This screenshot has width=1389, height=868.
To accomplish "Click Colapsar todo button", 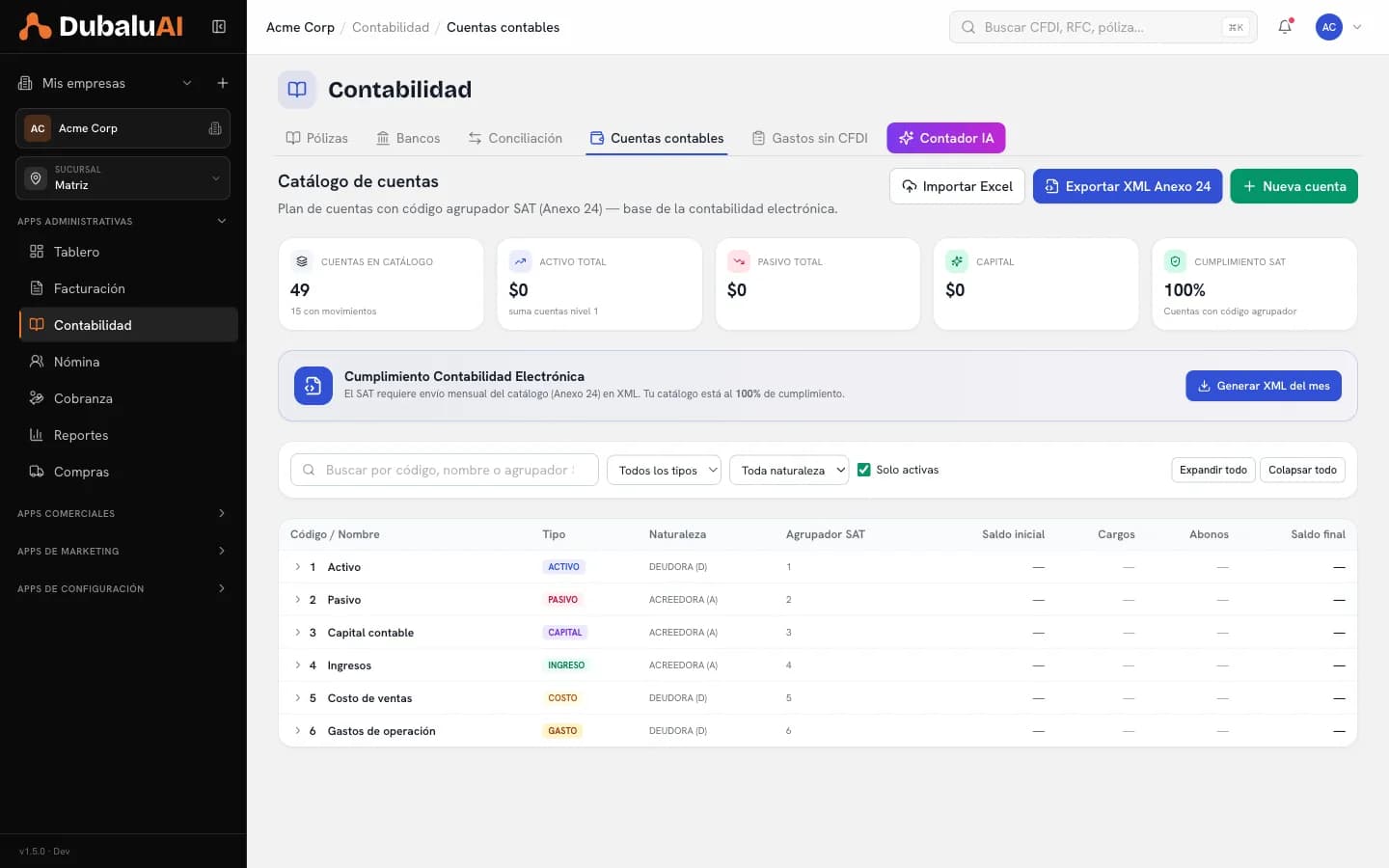I will tap(1302, 470).
